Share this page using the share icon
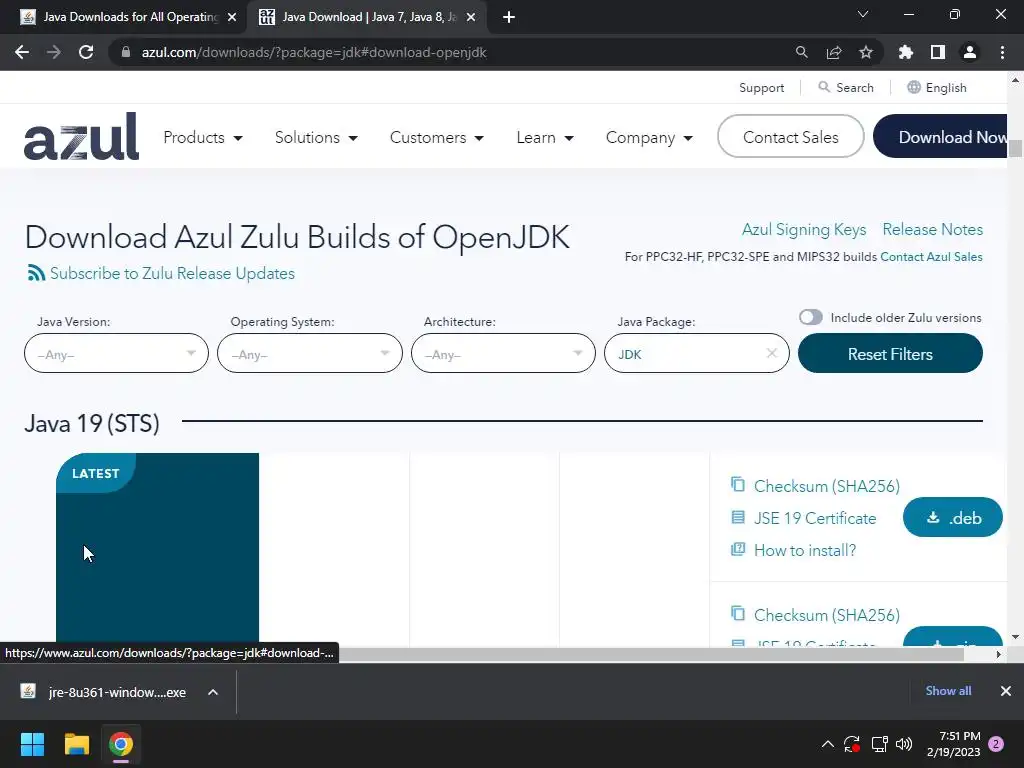The image size is (1024, 768). coord(834,52)
